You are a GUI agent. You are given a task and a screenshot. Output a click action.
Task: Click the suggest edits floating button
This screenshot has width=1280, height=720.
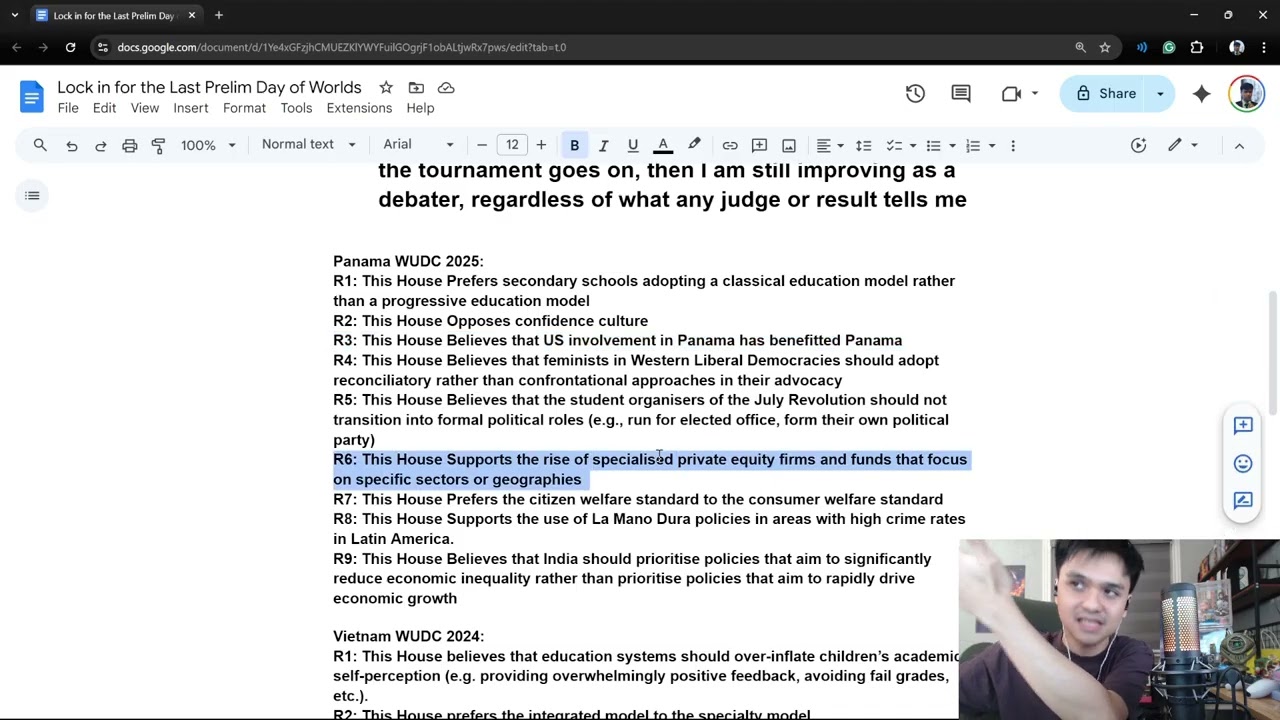click(1243, 500)
